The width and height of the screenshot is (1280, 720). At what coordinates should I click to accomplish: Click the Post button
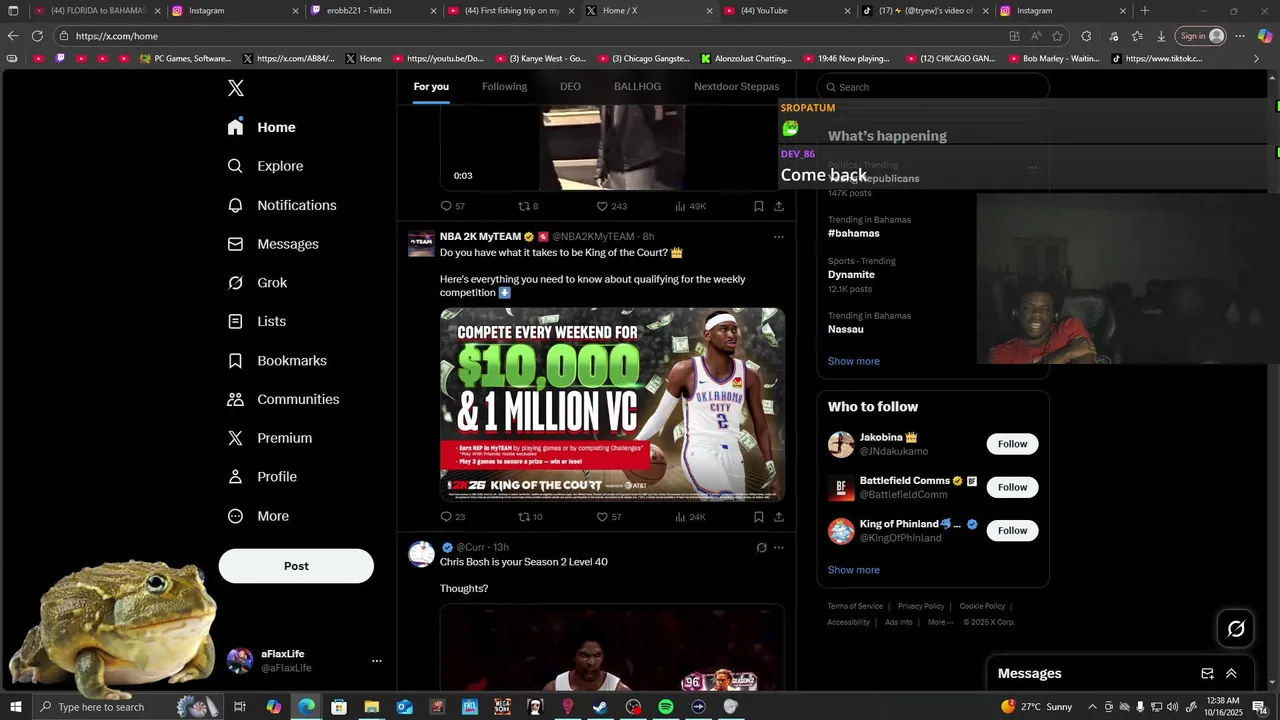click(x=296, y=566)
